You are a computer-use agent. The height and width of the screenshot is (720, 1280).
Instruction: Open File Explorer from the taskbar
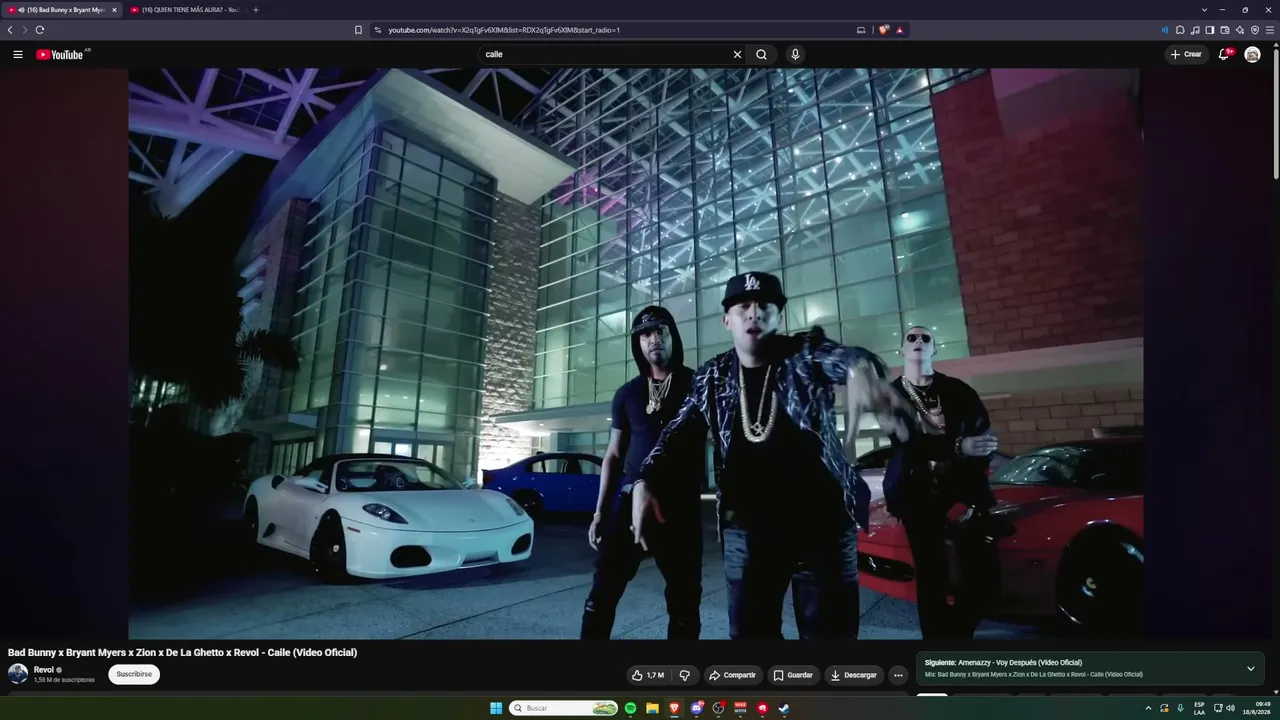click(652, 708)
